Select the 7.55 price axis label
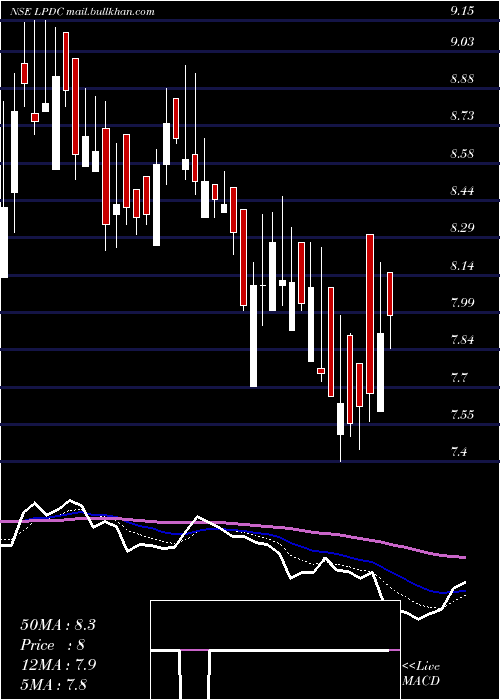Viewport: 500px width, 700px height. coord(462,415)
